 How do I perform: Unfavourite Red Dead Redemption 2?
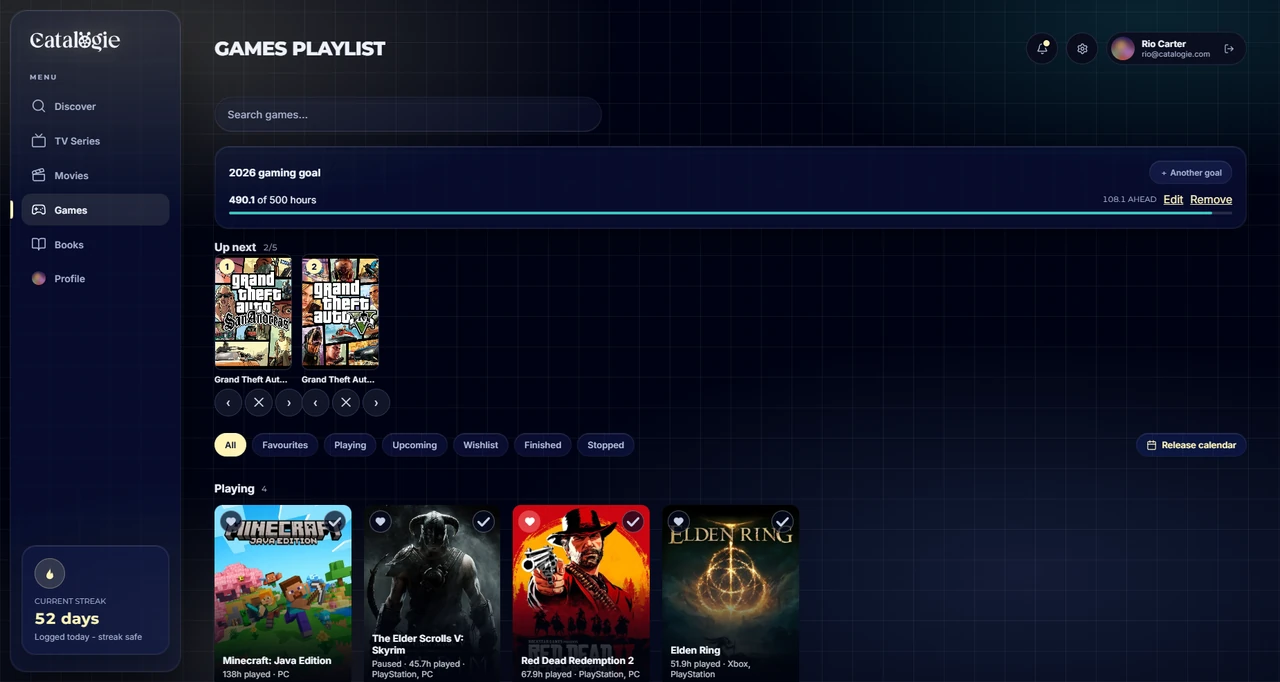coord(529,521)
